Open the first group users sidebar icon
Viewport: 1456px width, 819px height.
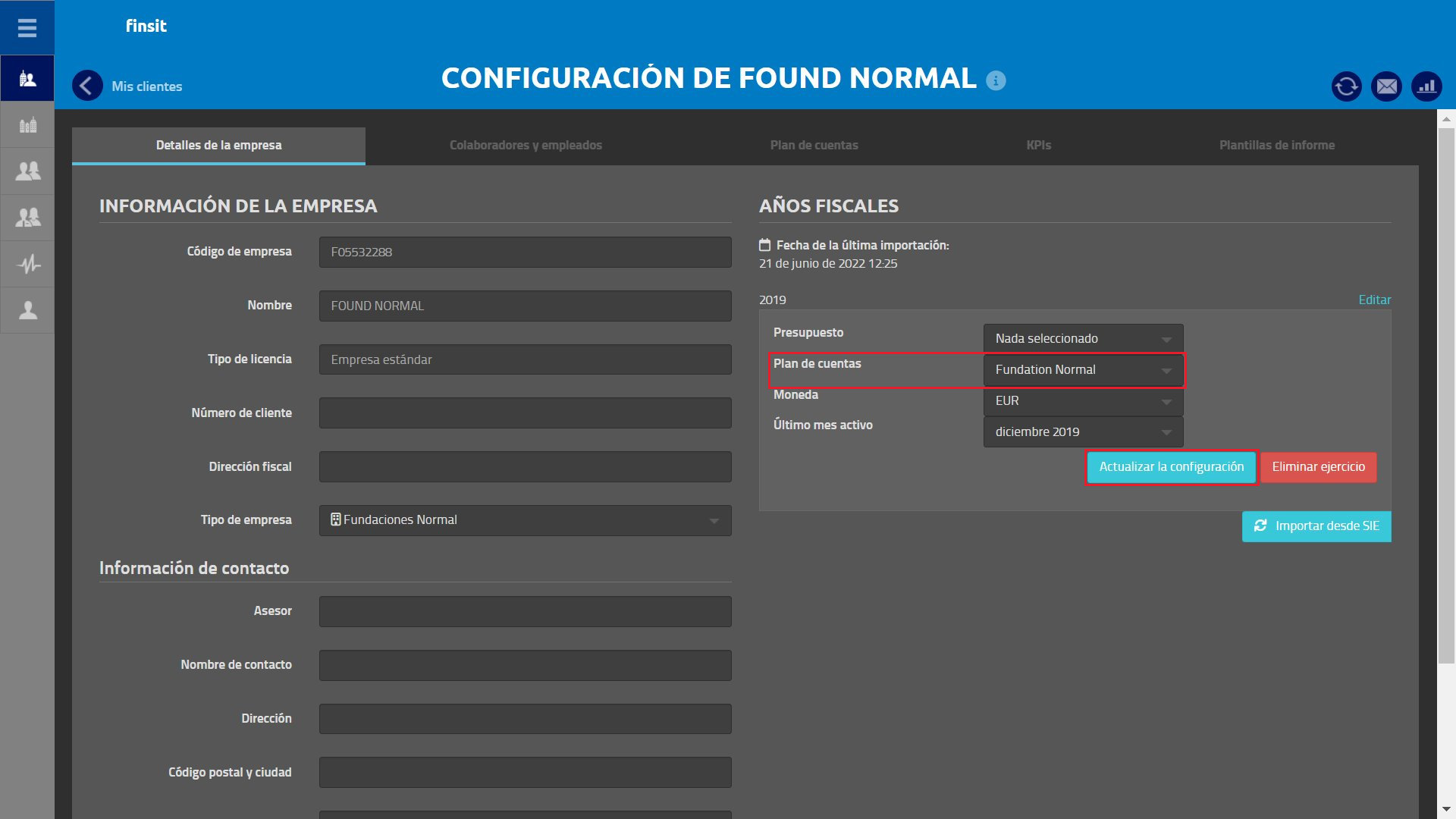coord(27,171)
